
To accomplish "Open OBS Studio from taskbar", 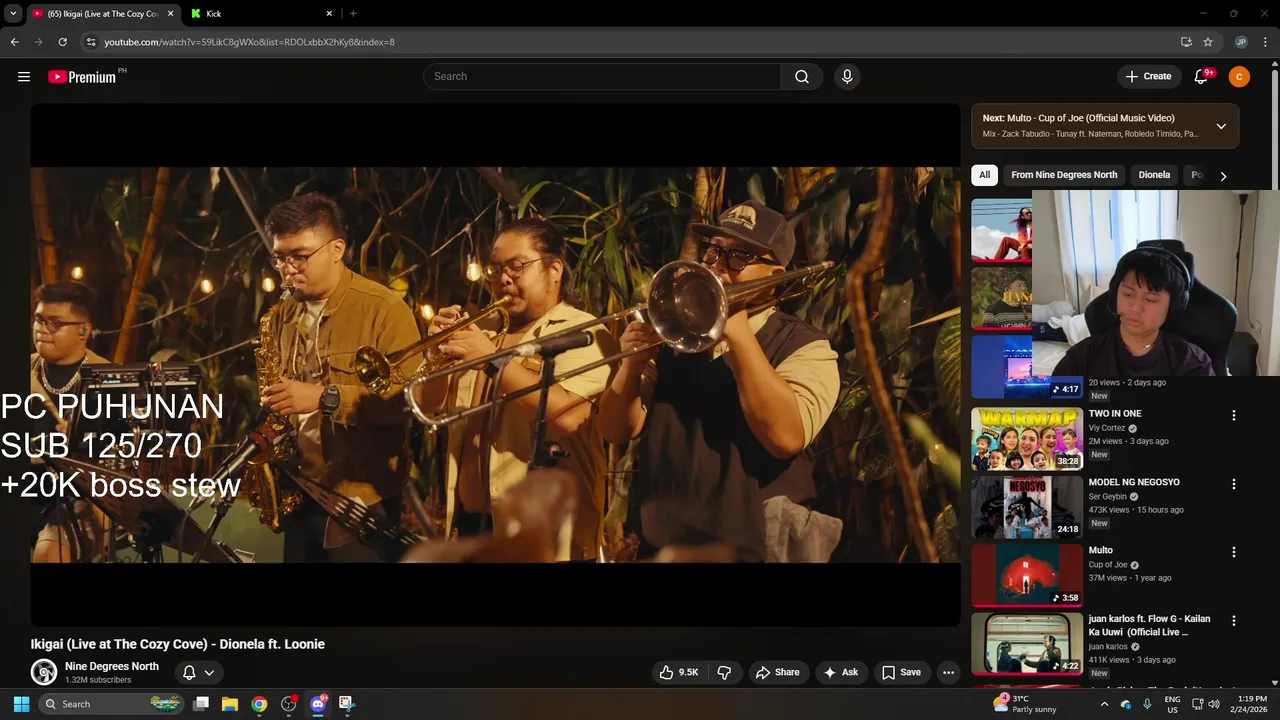I will (x=289, y=704).
